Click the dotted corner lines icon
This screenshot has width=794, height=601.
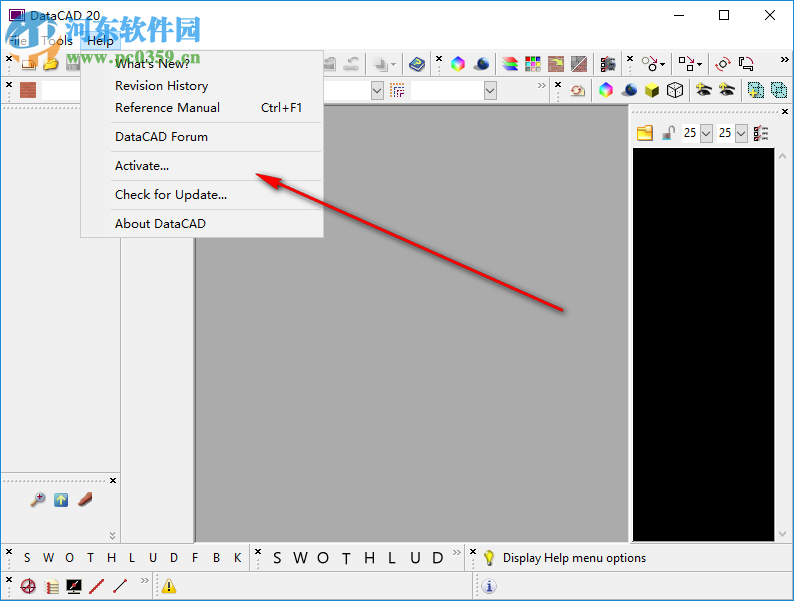pos(397,91)
